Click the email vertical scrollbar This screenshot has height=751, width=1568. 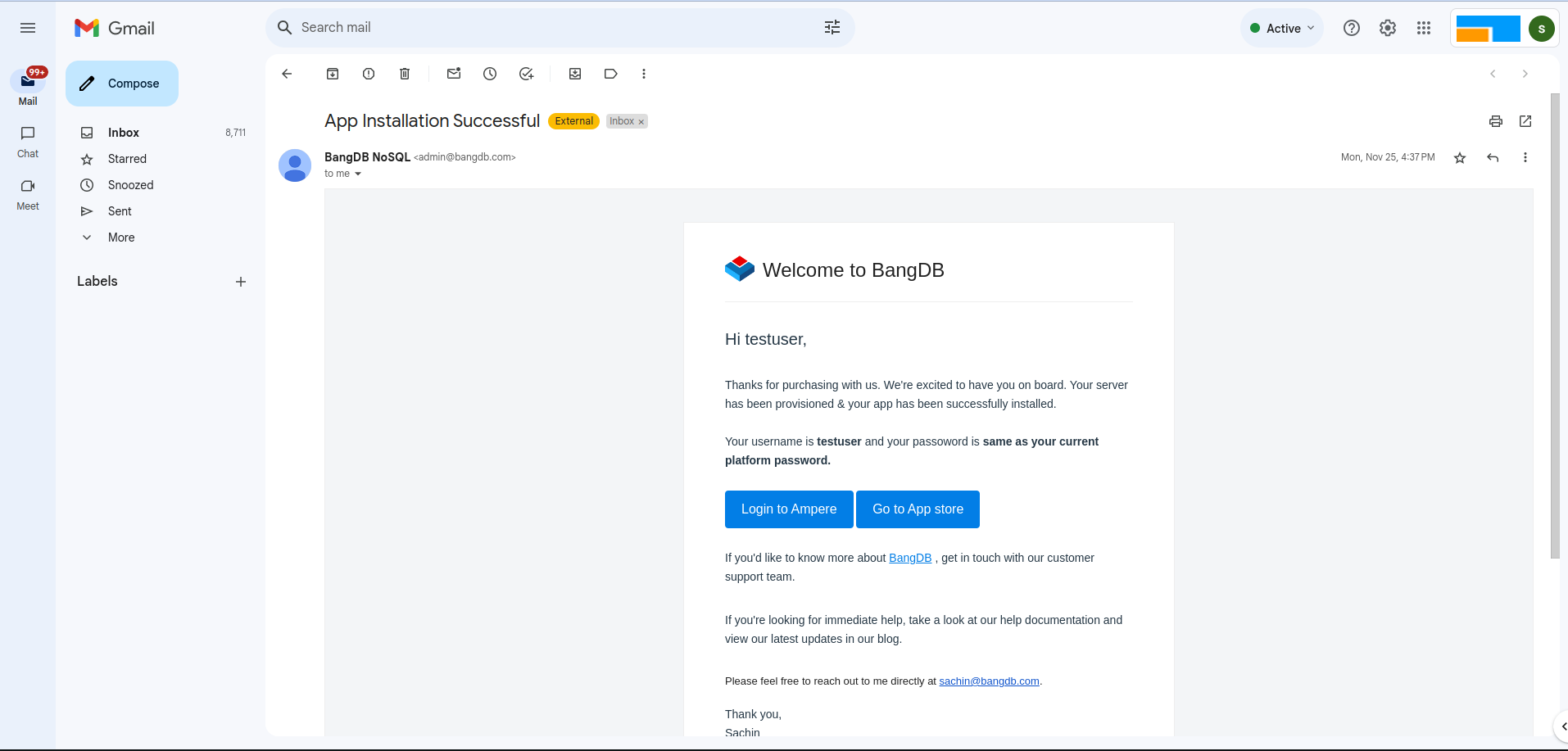coord(1555,326)
